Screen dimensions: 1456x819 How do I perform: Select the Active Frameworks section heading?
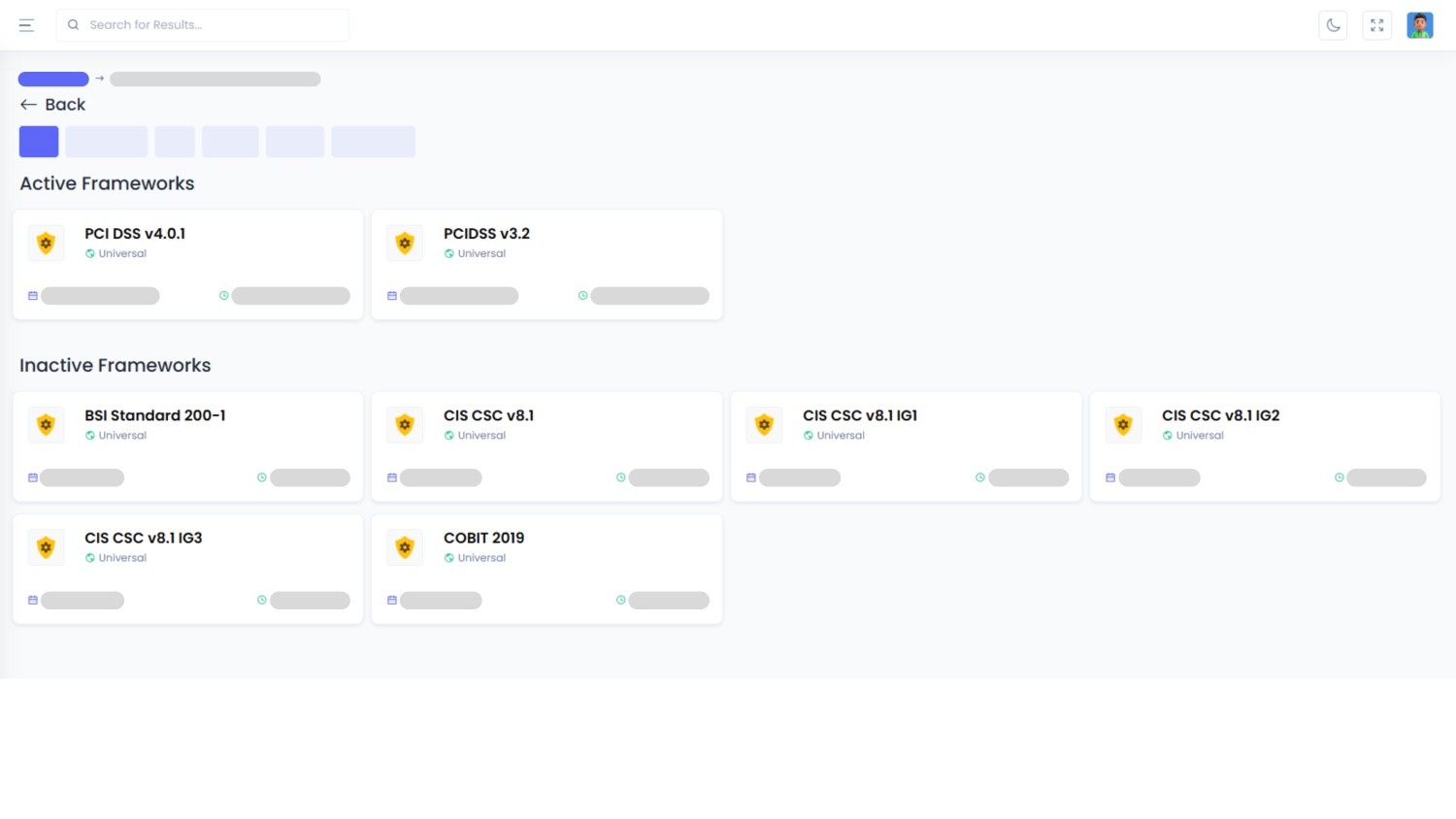coord(107,183)
